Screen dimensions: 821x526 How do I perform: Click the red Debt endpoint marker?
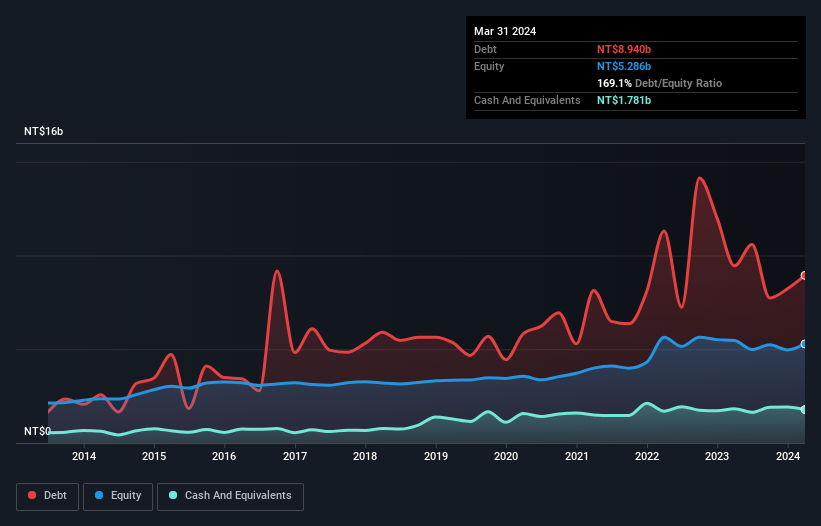[x=804, y=275]
